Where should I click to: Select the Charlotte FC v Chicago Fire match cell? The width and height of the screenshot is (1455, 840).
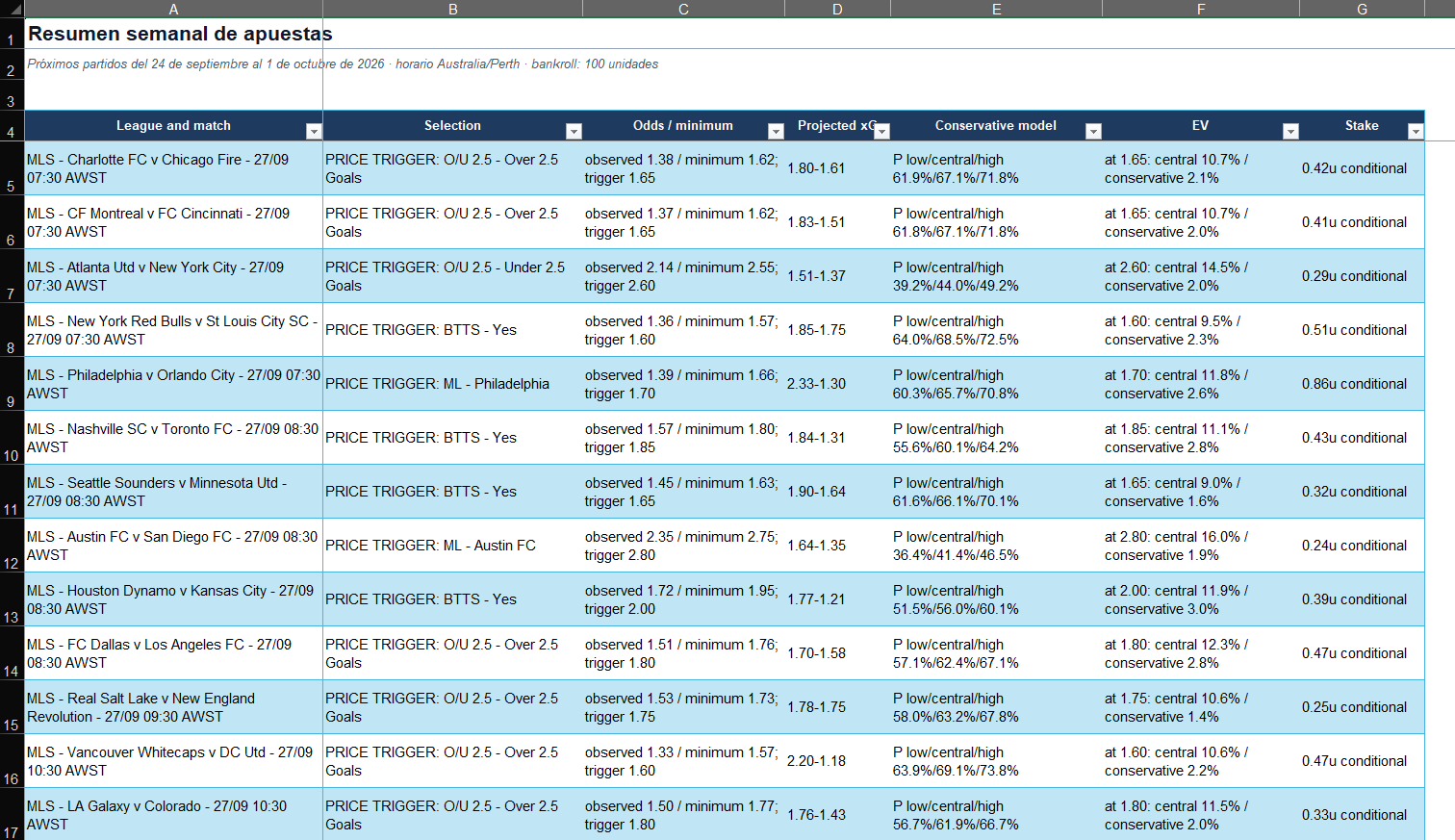(174, 168)
